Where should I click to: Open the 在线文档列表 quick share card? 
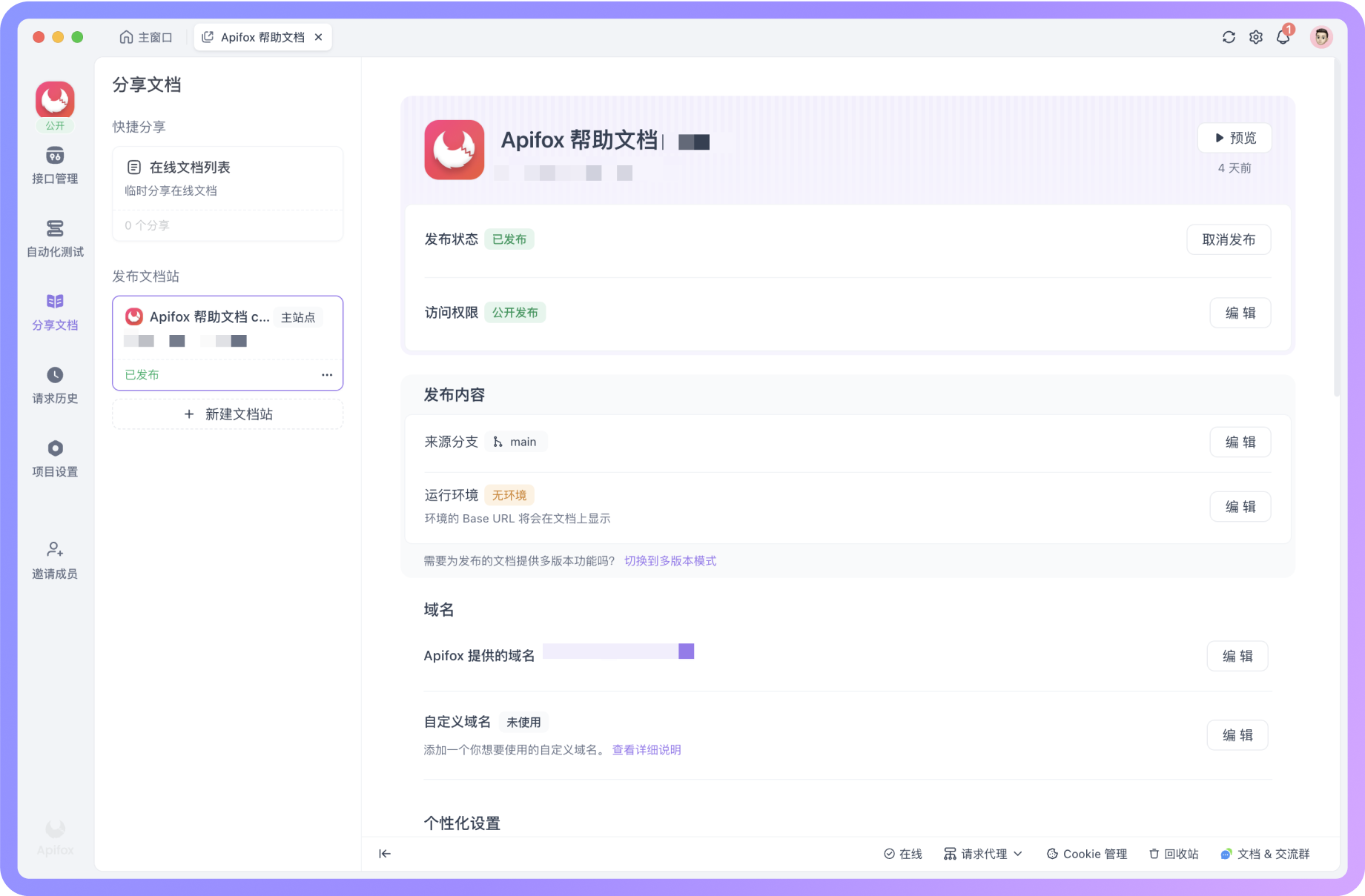coord(228,193)
